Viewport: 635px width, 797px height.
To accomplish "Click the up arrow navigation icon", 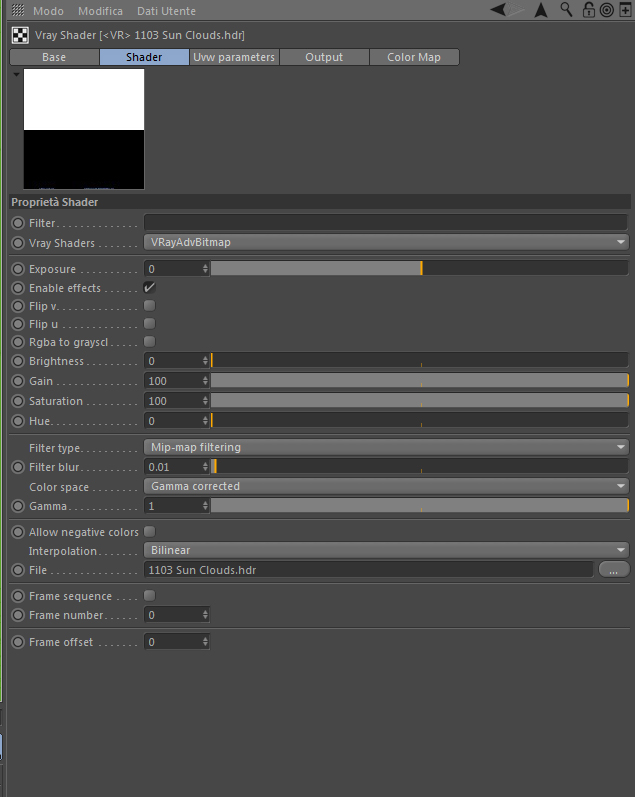I will click(541, 10).
